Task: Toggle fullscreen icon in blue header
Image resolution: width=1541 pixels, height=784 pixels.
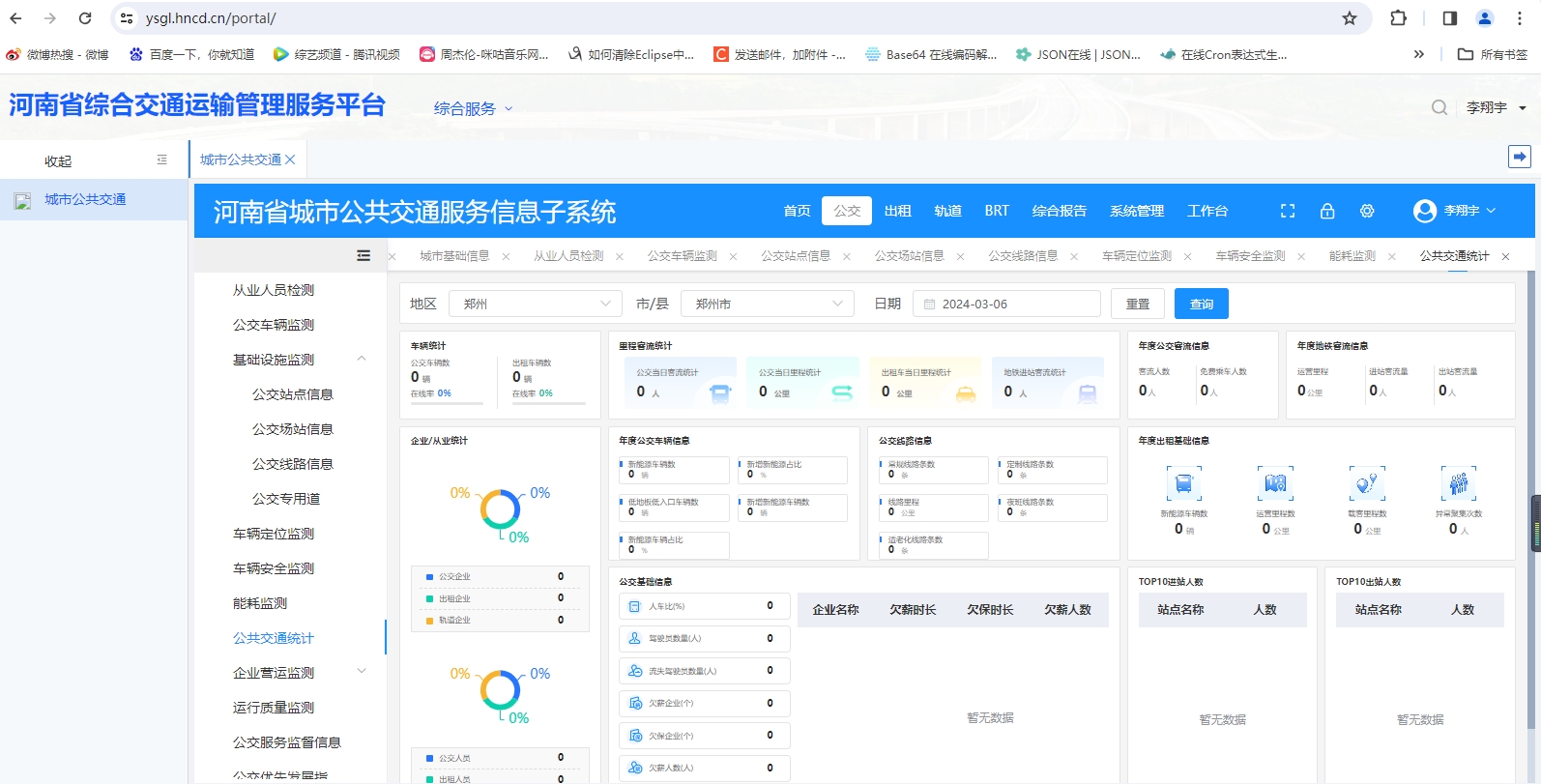Action: (1288, 211)
